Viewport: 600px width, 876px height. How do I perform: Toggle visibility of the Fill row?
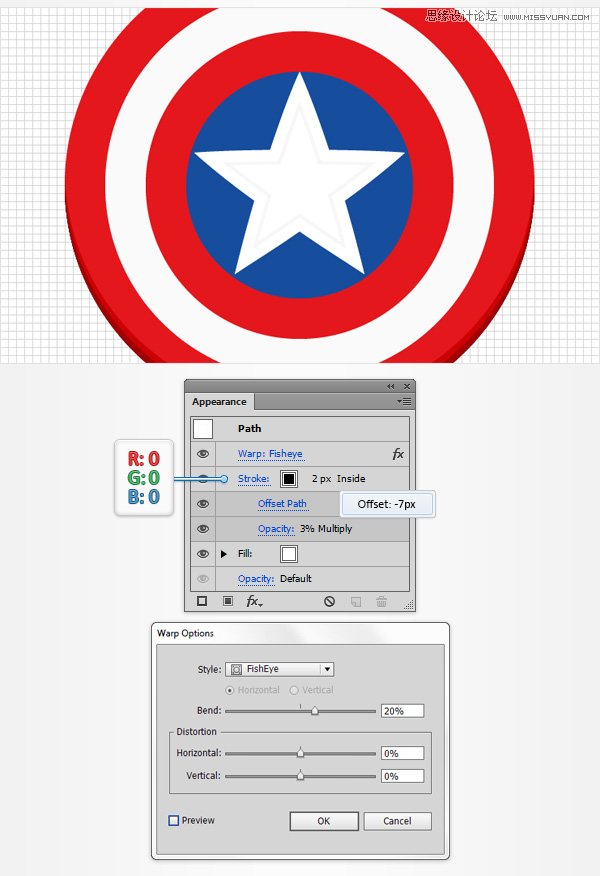click(203, 554)
